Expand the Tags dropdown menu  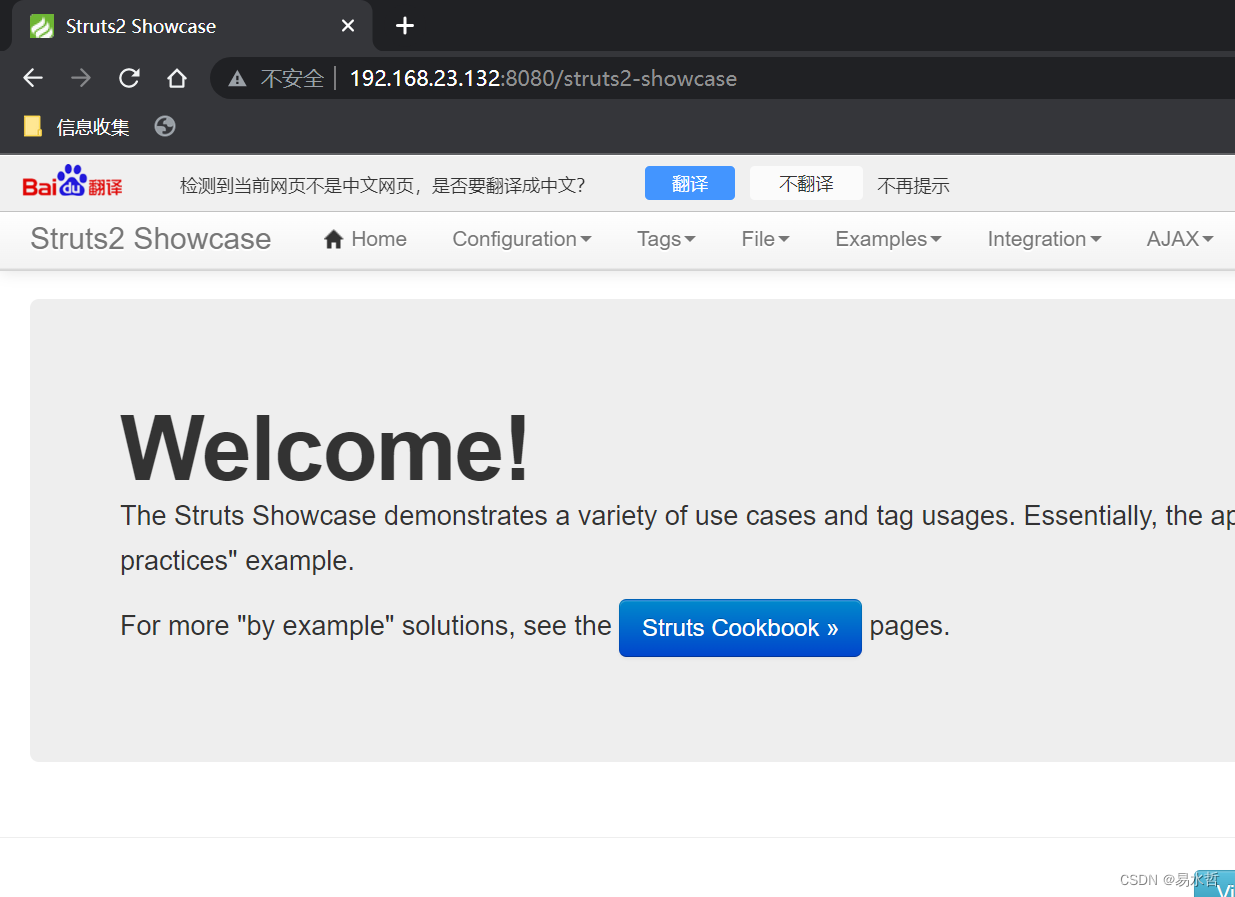coord(666,239)
